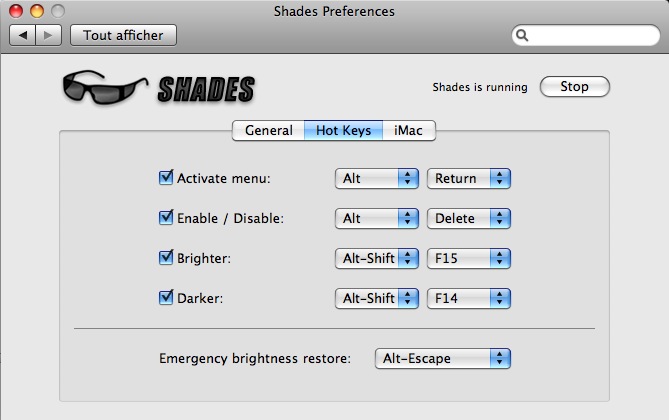Open the Brighter Alt-Shift modifier dropdown
669x420 pixels.
(376, 258)
